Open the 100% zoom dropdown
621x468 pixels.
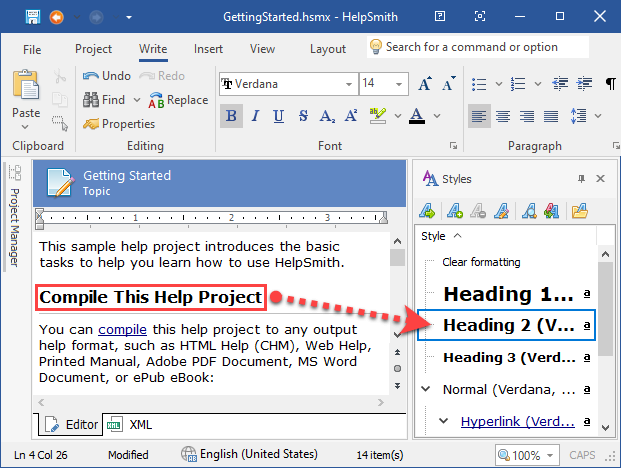(550, 455)
